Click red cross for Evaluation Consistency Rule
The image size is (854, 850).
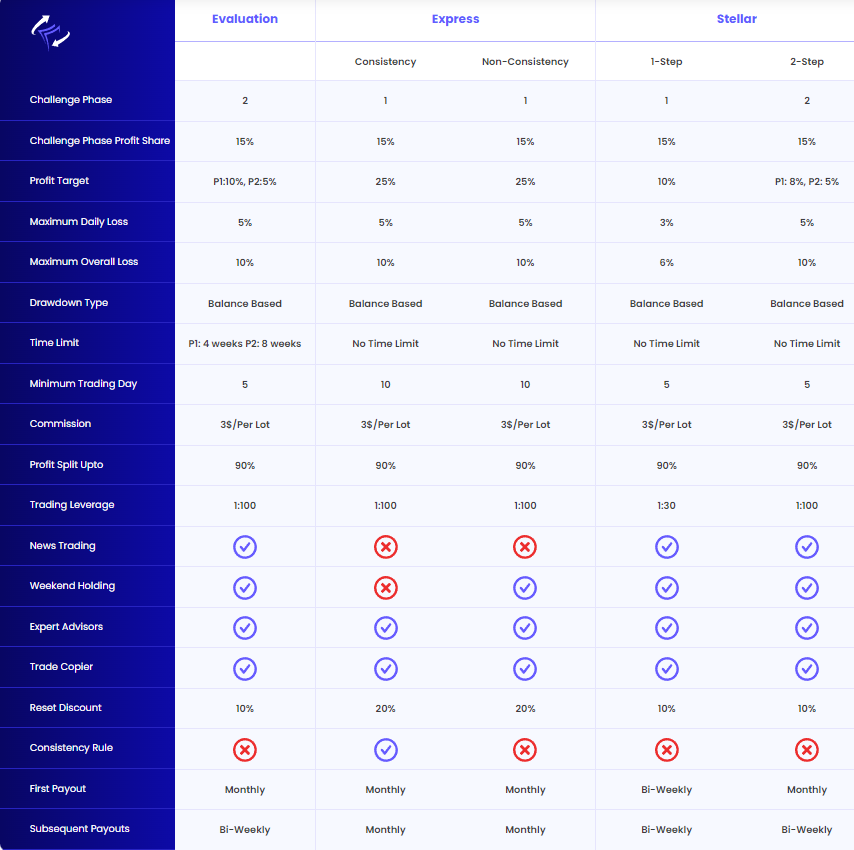pyautogui.click(x=245, y=750)
